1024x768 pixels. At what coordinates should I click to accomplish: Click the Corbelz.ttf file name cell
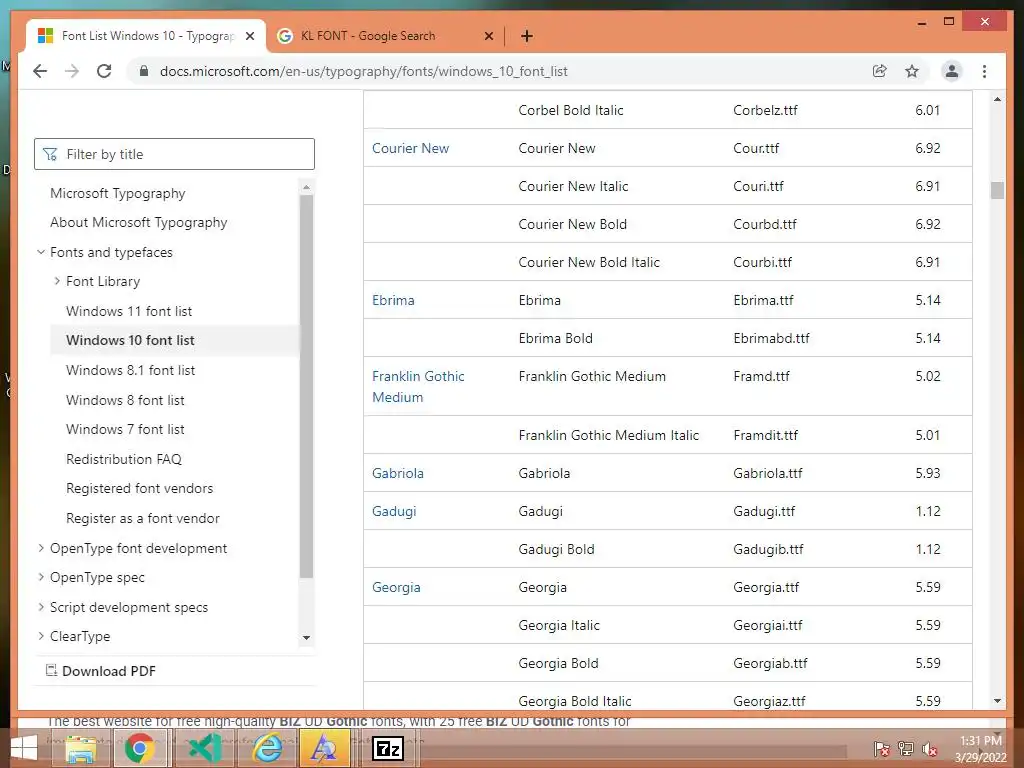(765, 110)
